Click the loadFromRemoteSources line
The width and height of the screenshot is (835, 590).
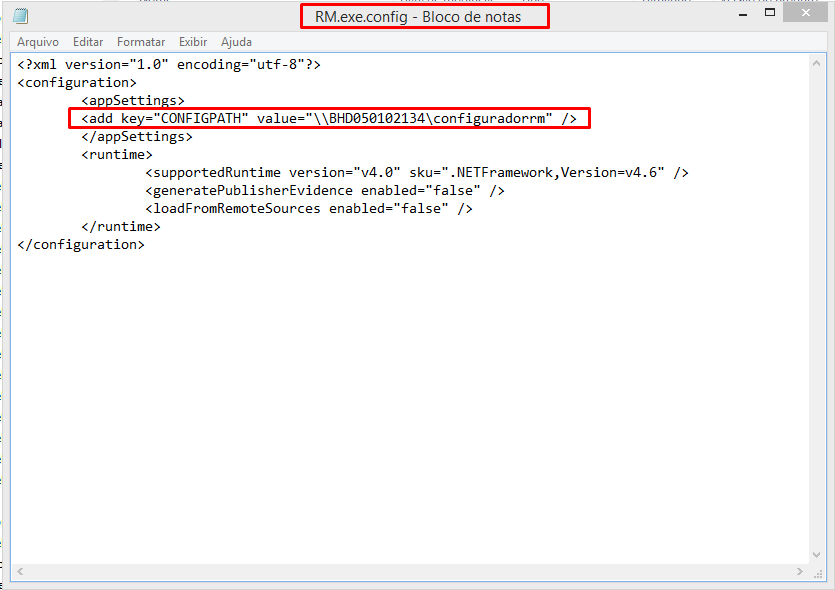(x=309, y=208)
